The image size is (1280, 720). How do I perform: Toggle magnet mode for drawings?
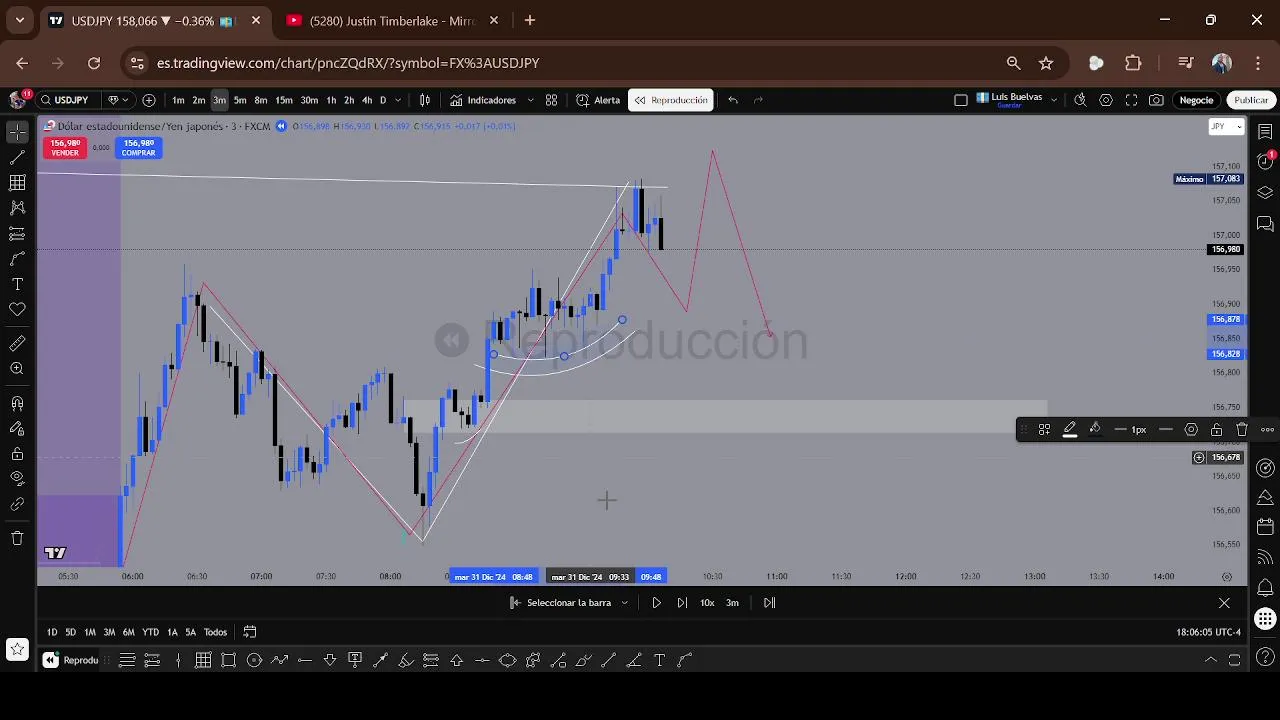coord(17,404)
